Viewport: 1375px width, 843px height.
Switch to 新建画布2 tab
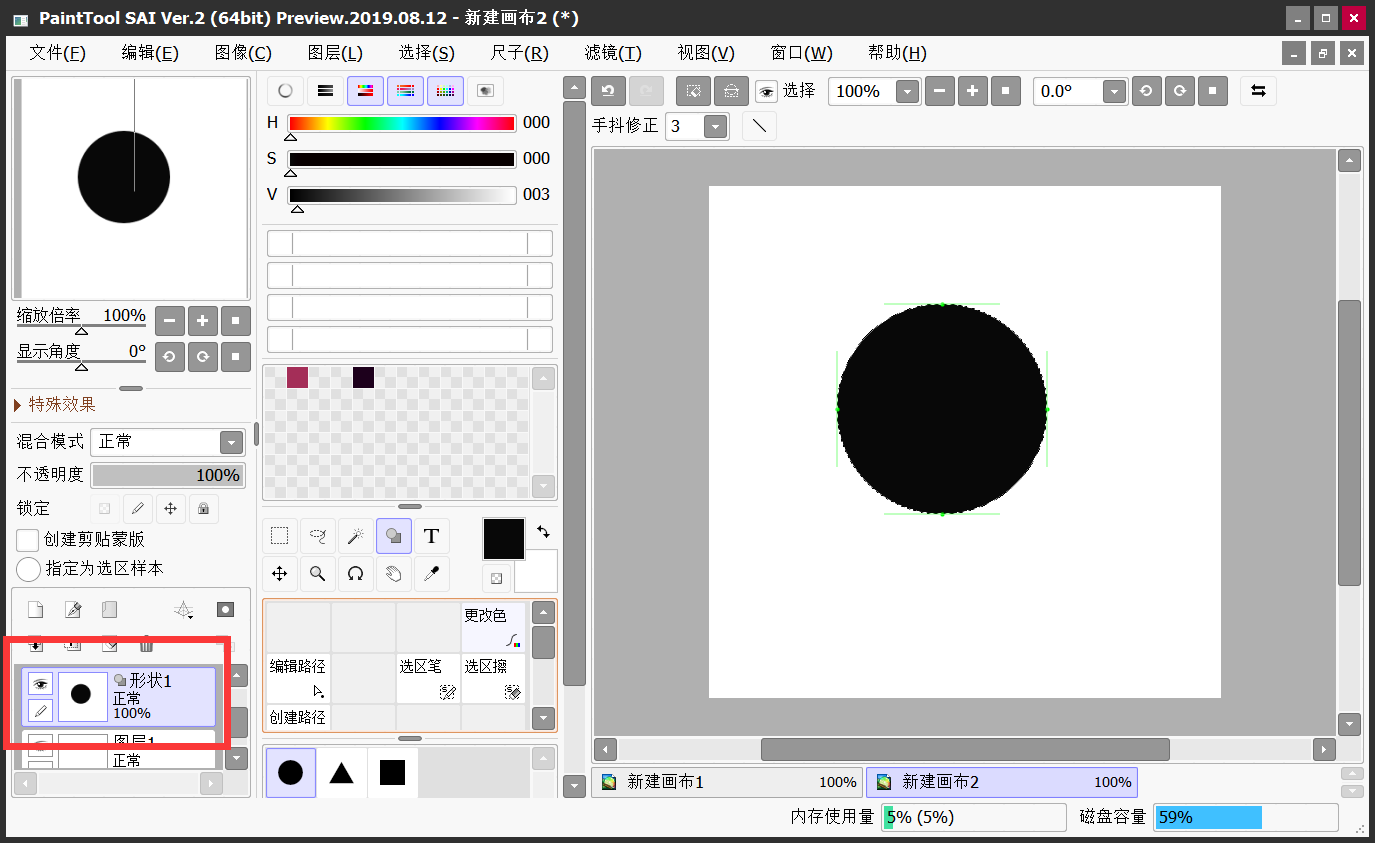(1002, 782)
